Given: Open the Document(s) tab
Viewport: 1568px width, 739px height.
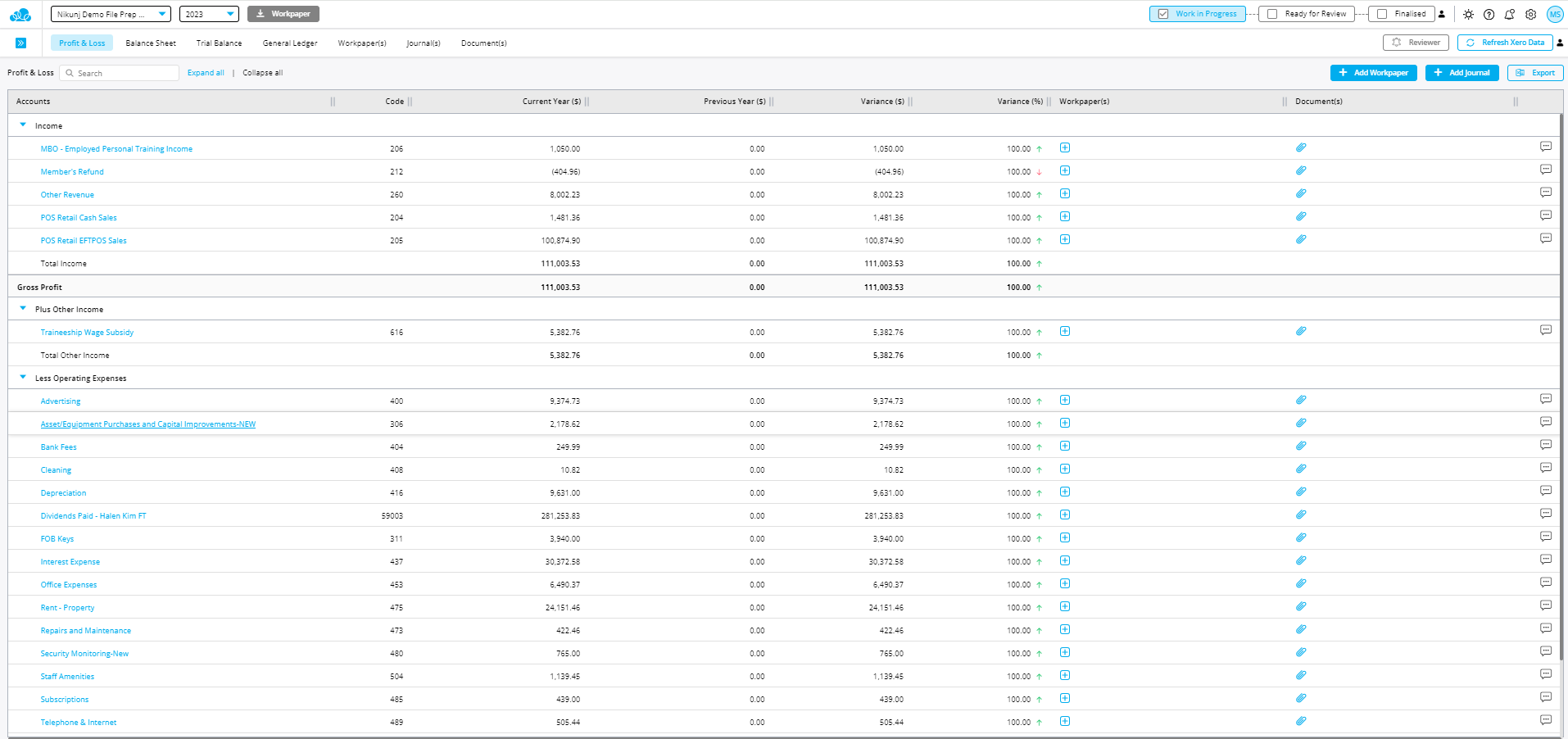Looking at the screenshot, I should [483, 43].
